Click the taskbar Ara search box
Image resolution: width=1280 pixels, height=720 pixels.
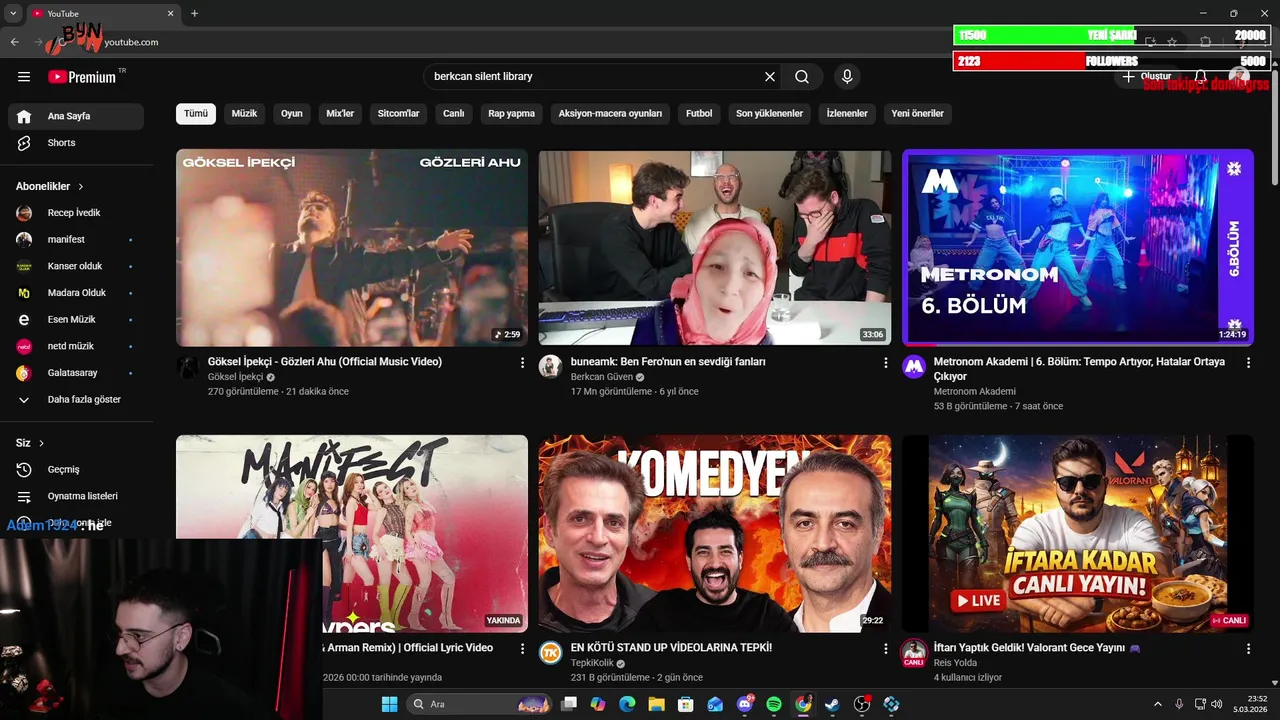click(480, 704)
